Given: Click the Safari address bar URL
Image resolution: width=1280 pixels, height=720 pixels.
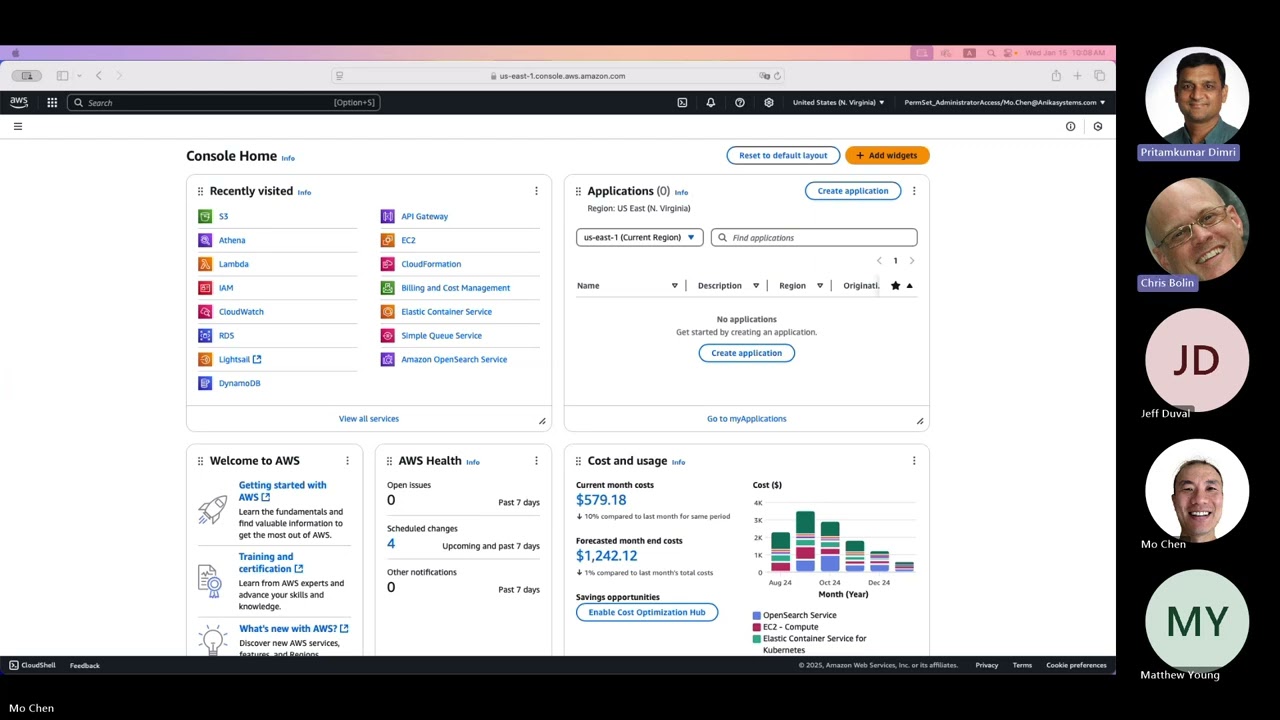Looking at the screenshot, I should tap(562, 76).
